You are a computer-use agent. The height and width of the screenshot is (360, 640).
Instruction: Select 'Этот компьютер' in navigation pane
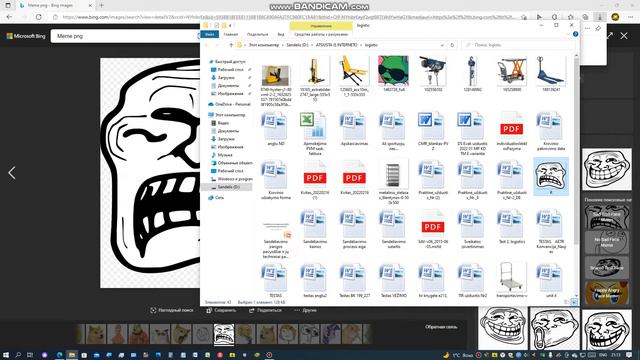click(230, 115)
